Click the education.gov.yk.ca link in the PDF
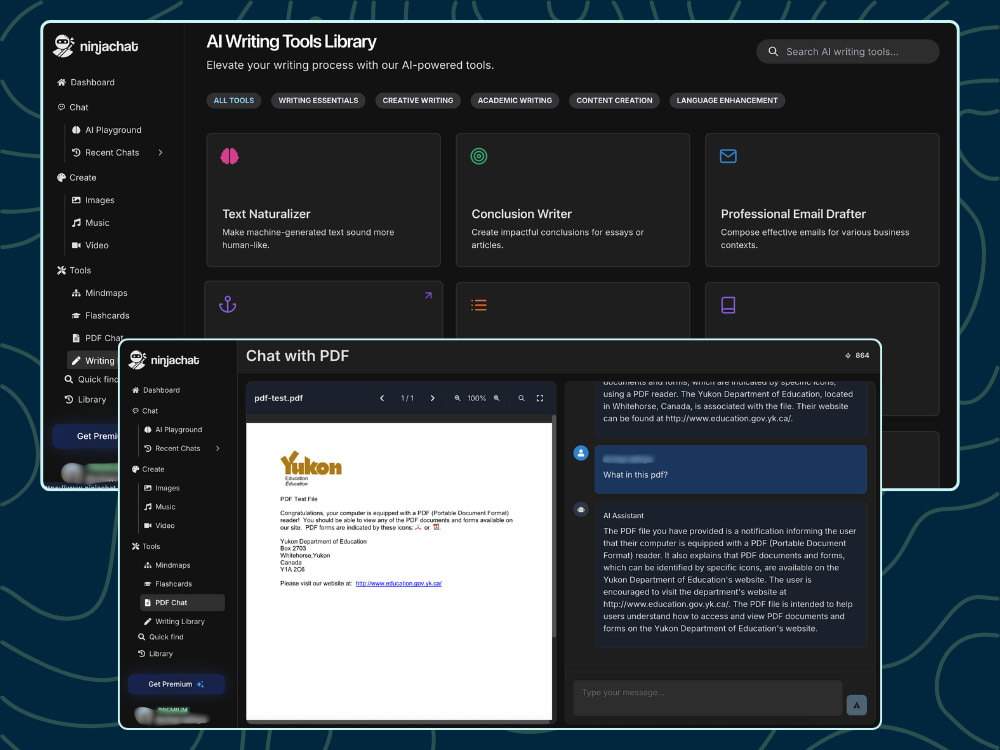 pyautogui.click(x=399, y=584)
